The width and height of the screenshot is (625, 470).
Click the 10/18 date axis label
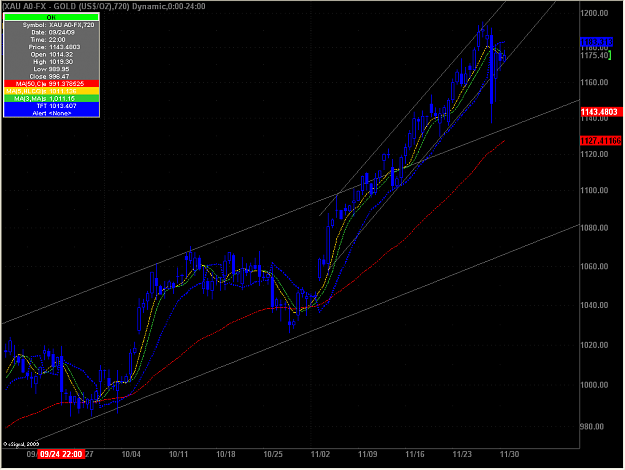(226, 454)
